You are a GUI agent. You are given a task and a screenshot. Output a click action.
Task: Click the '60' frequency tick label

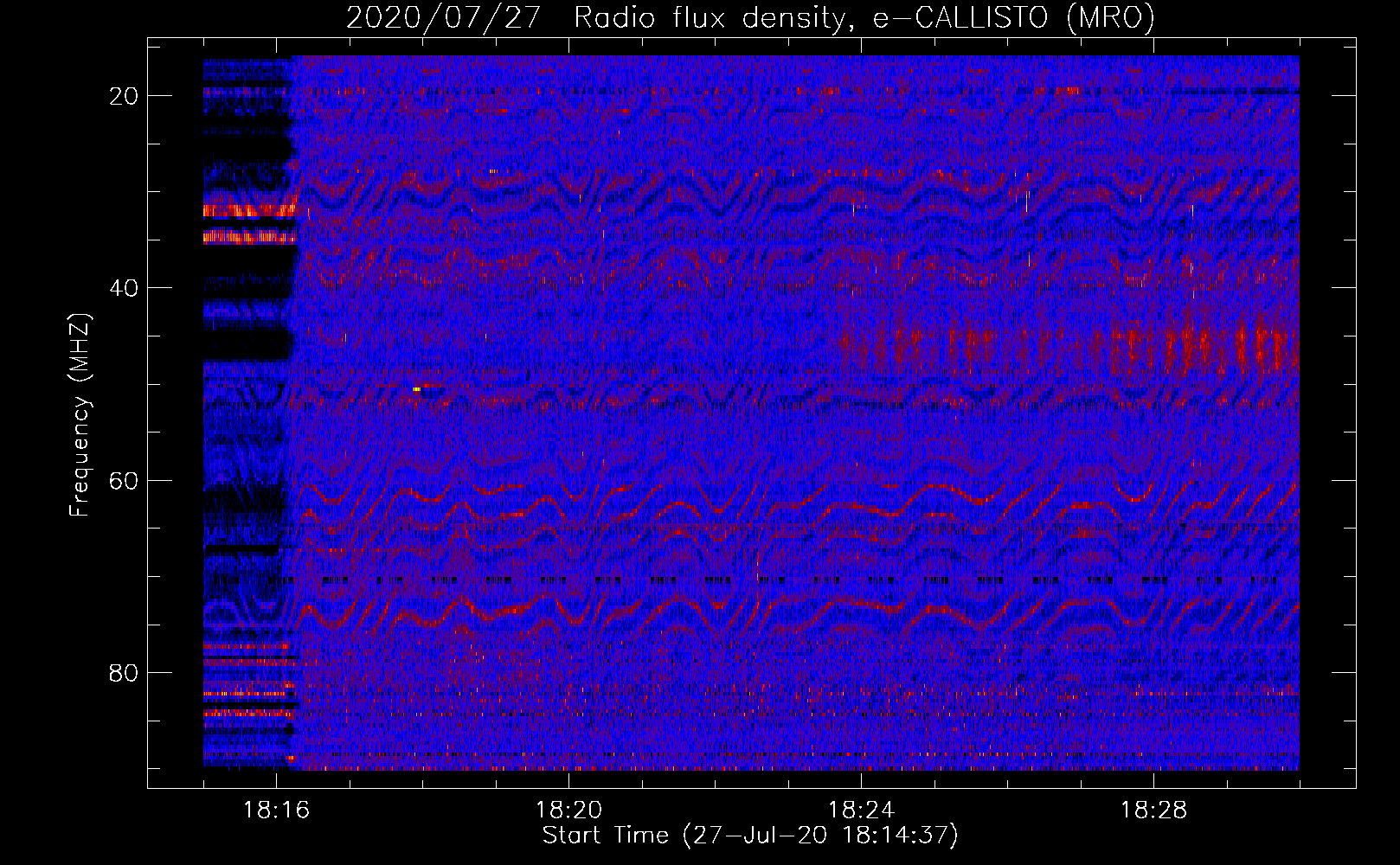(x=124, y=480)
